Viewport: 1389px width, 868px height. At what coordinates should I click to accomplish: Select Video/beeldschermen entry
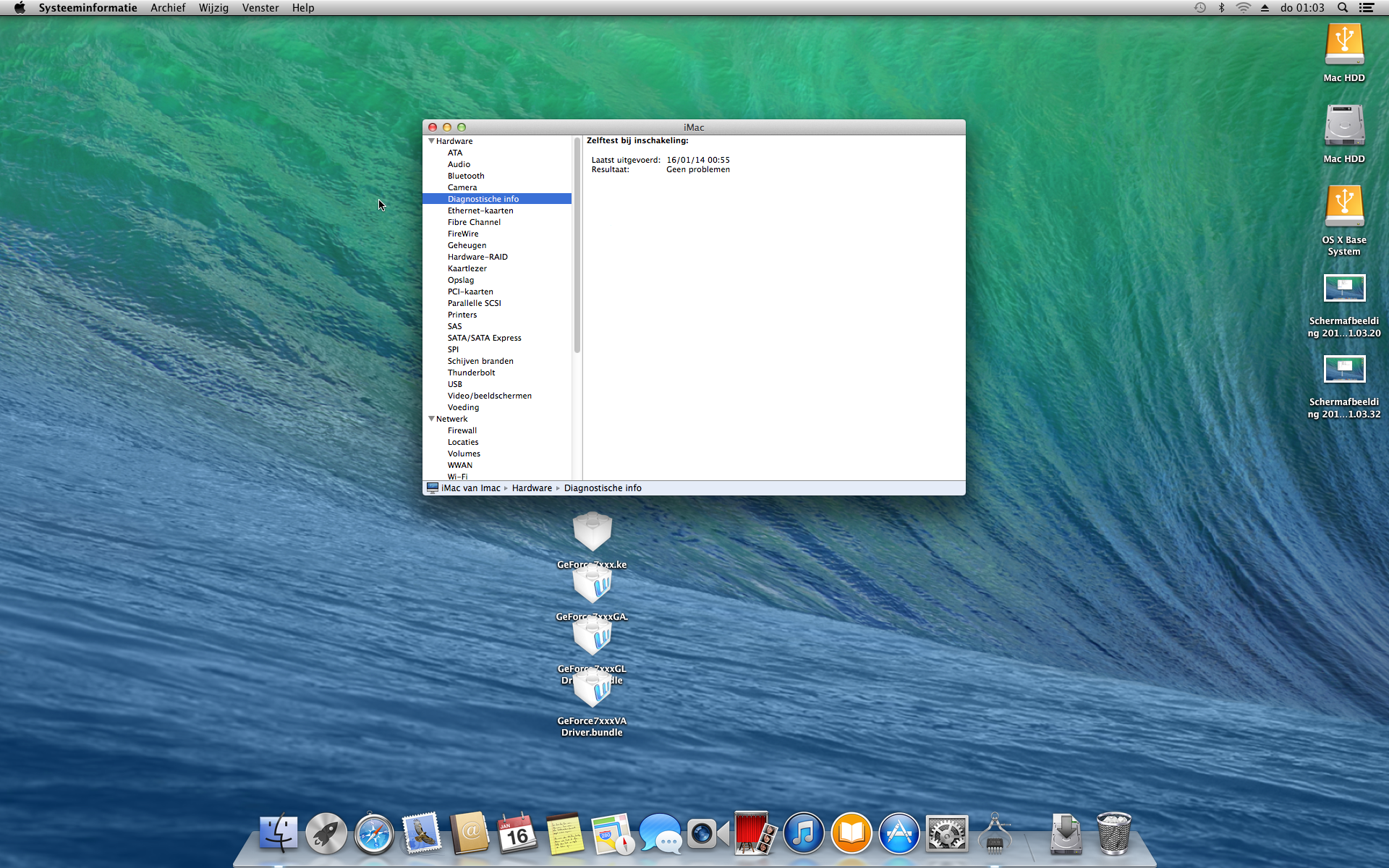(489, 396)
